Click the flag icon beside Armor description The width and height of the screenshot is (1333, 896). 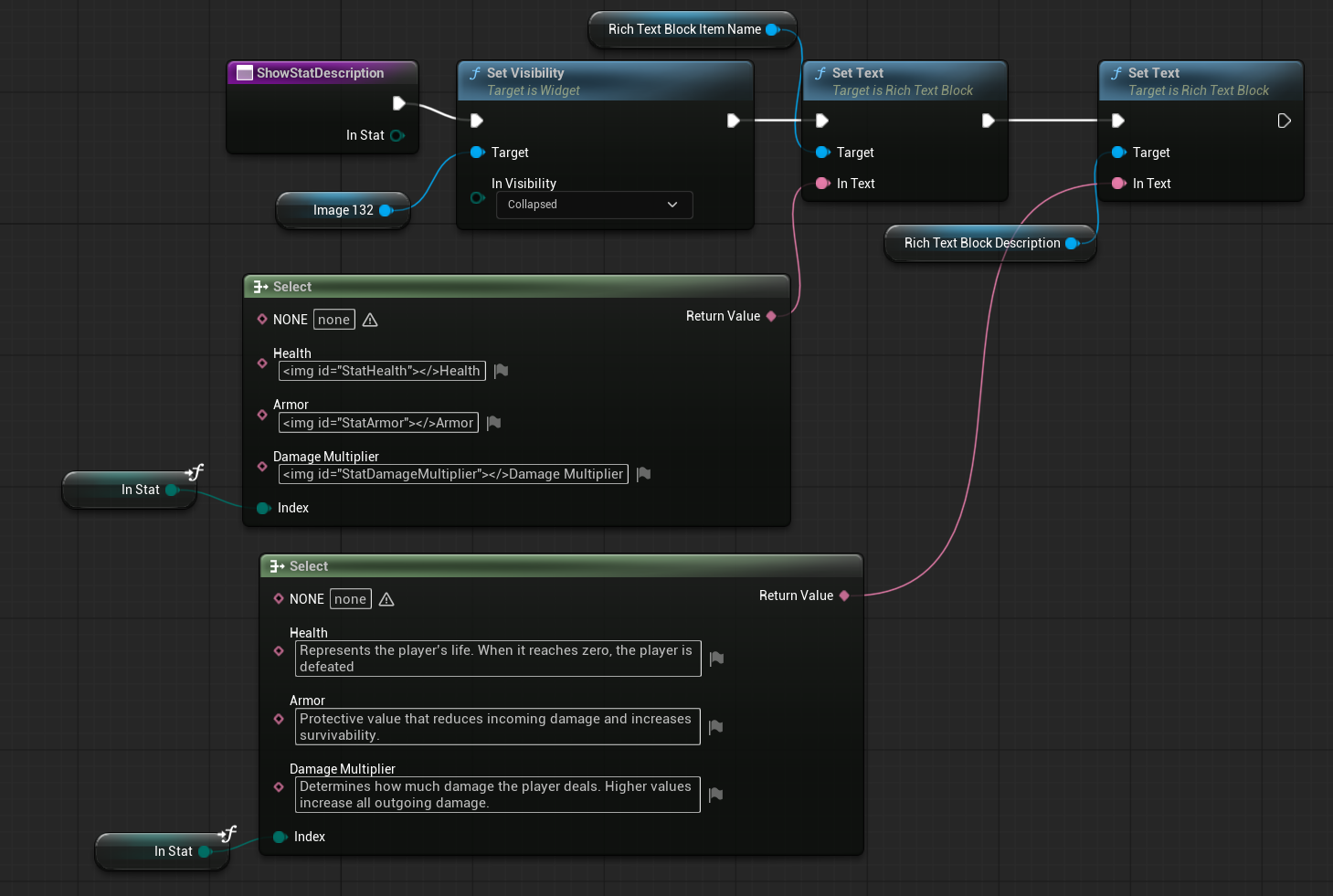point(716,727)
